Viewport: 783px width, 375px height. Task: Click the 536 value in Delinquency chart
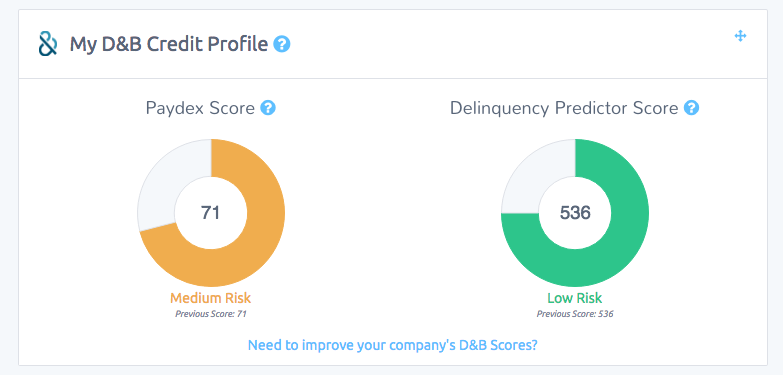[575, 213]
